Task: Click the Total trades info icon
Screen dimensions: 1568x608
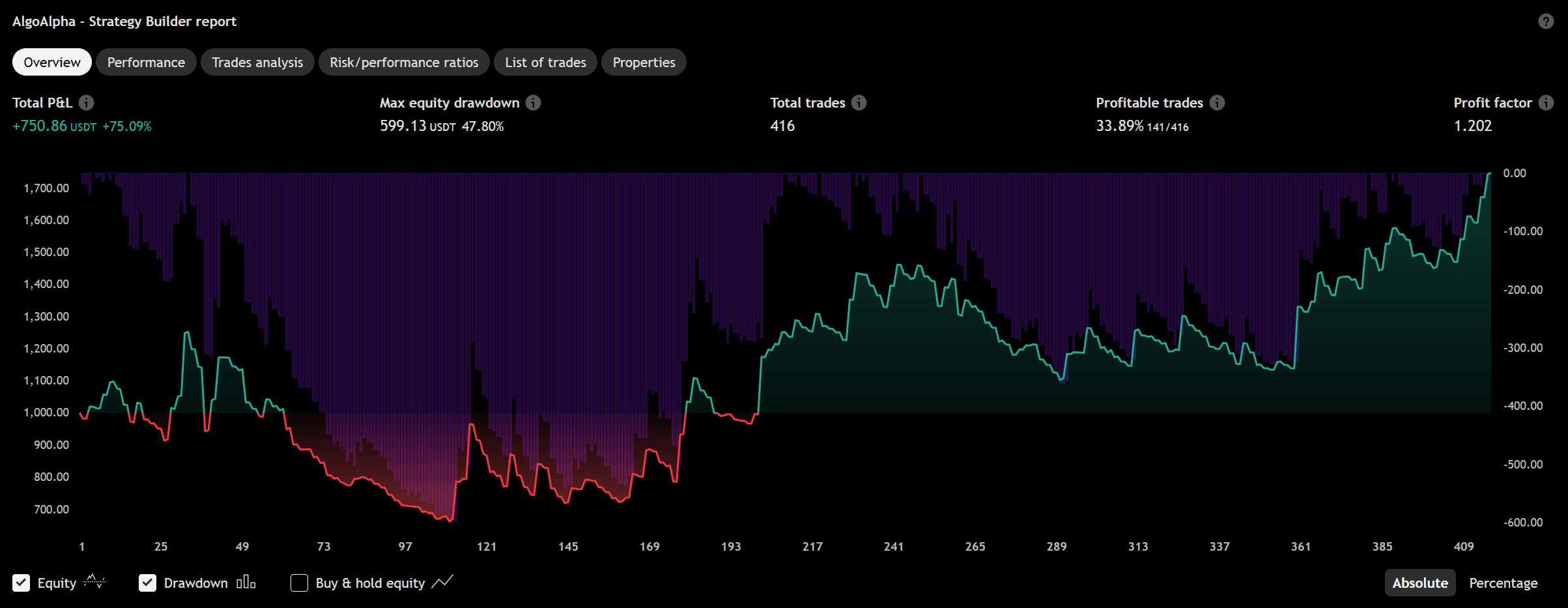Action: 859,102
